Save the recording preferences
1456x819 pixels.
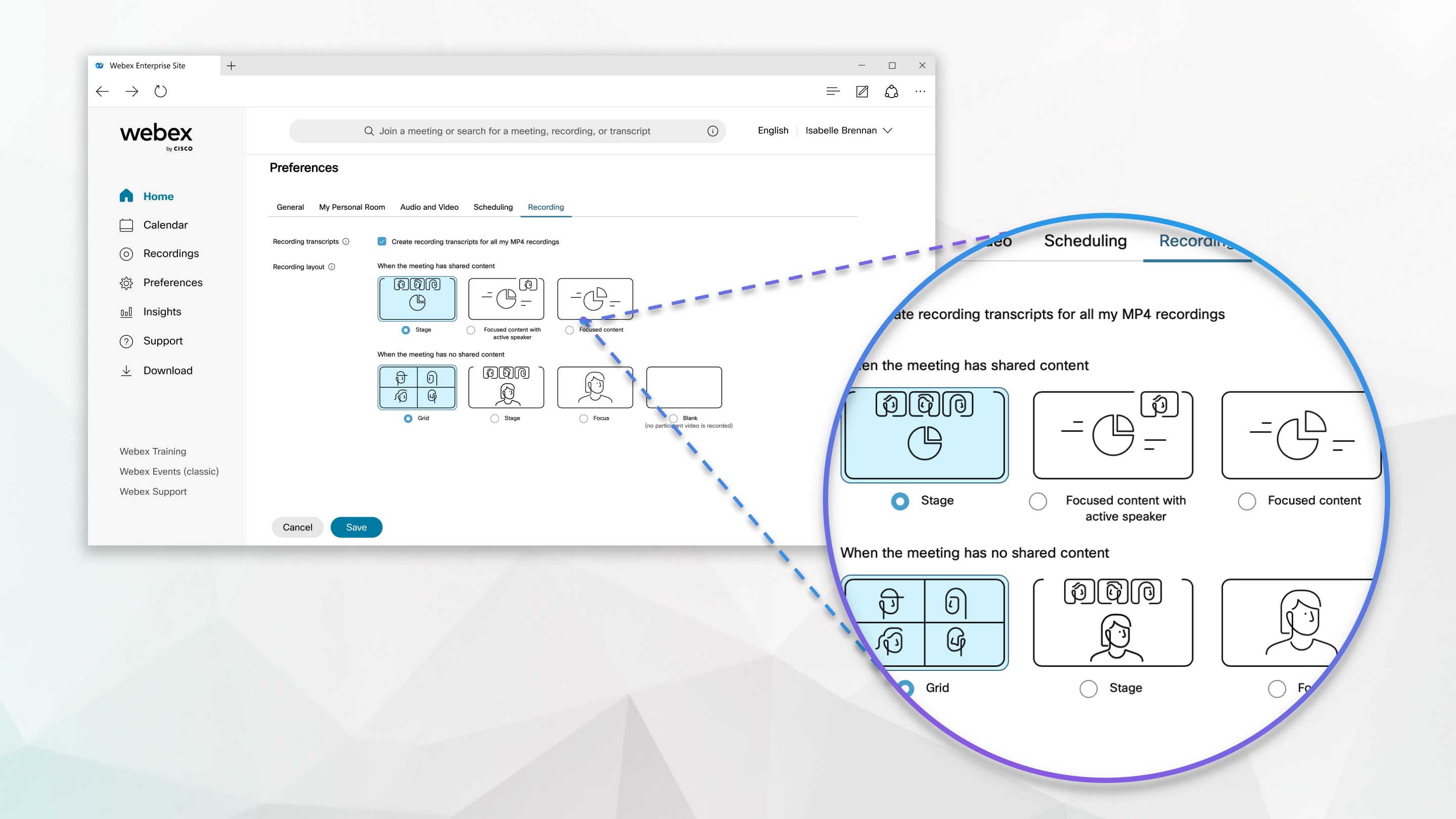click(x=356, y=527)
